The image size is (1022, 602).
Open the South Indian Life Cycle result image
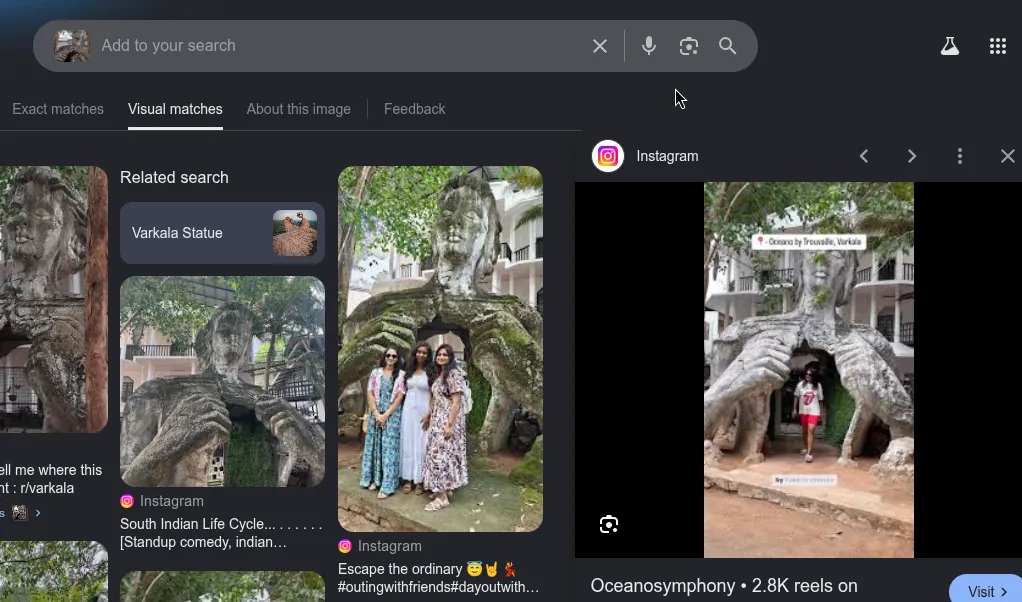pyautogui.click(x=222, y=381)
